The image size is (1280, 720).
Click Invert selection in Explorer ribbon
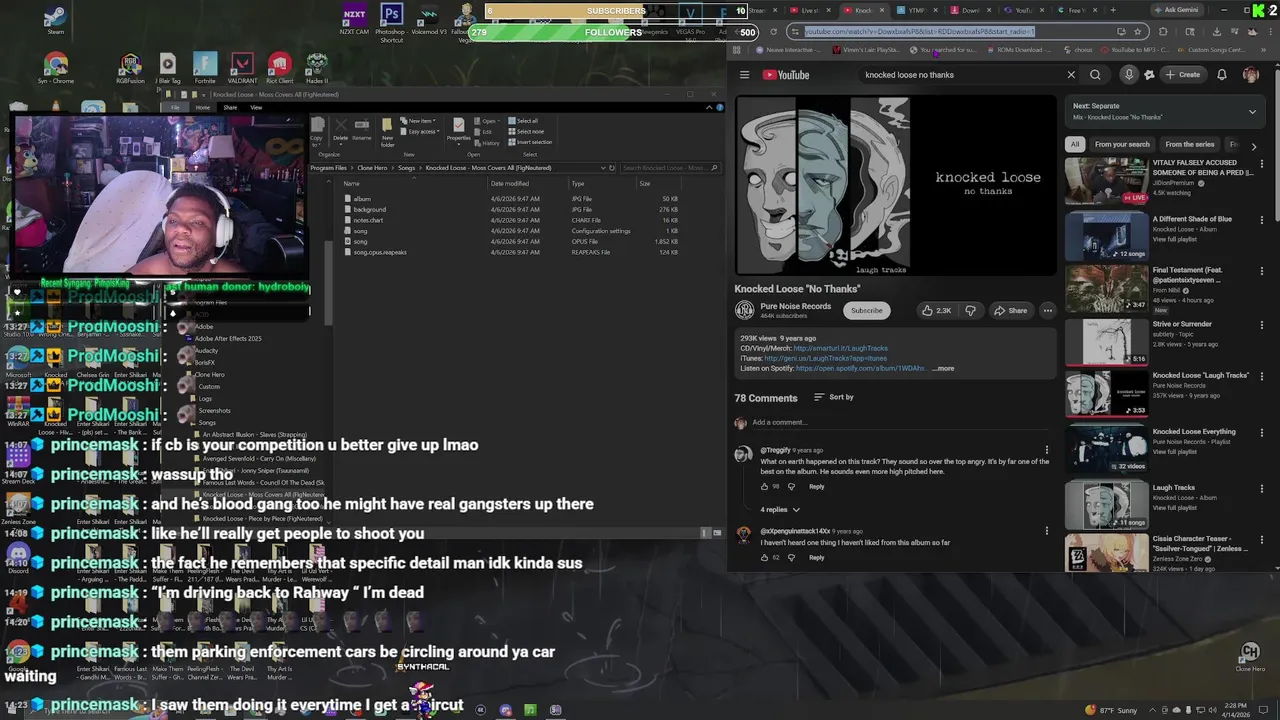click(530, 142)
